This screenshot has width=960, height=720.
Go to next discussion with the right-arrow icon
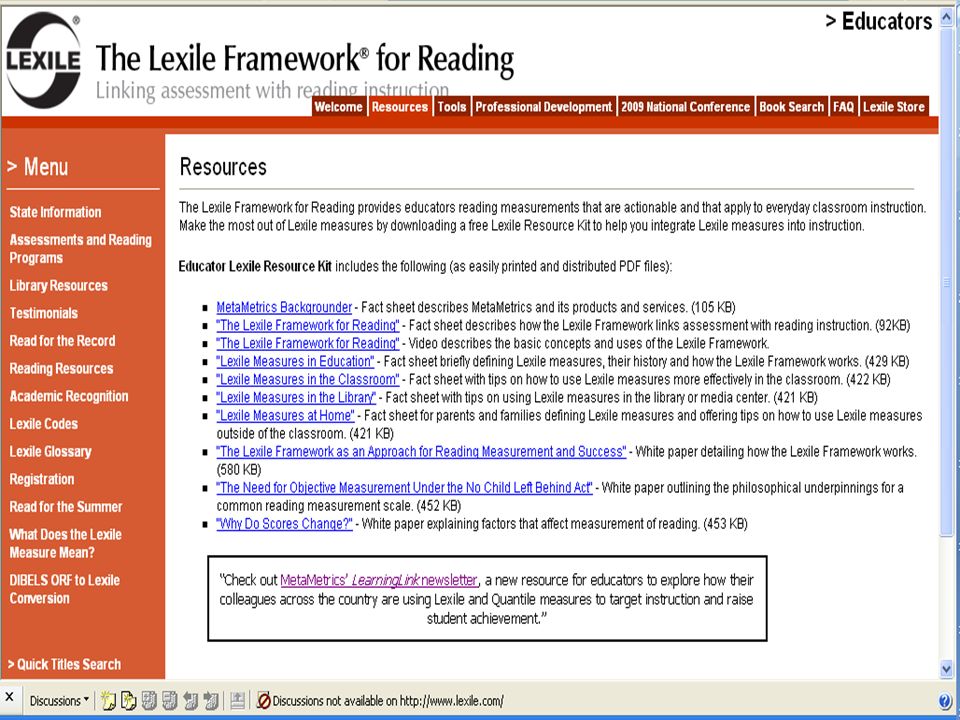[211, 700]
